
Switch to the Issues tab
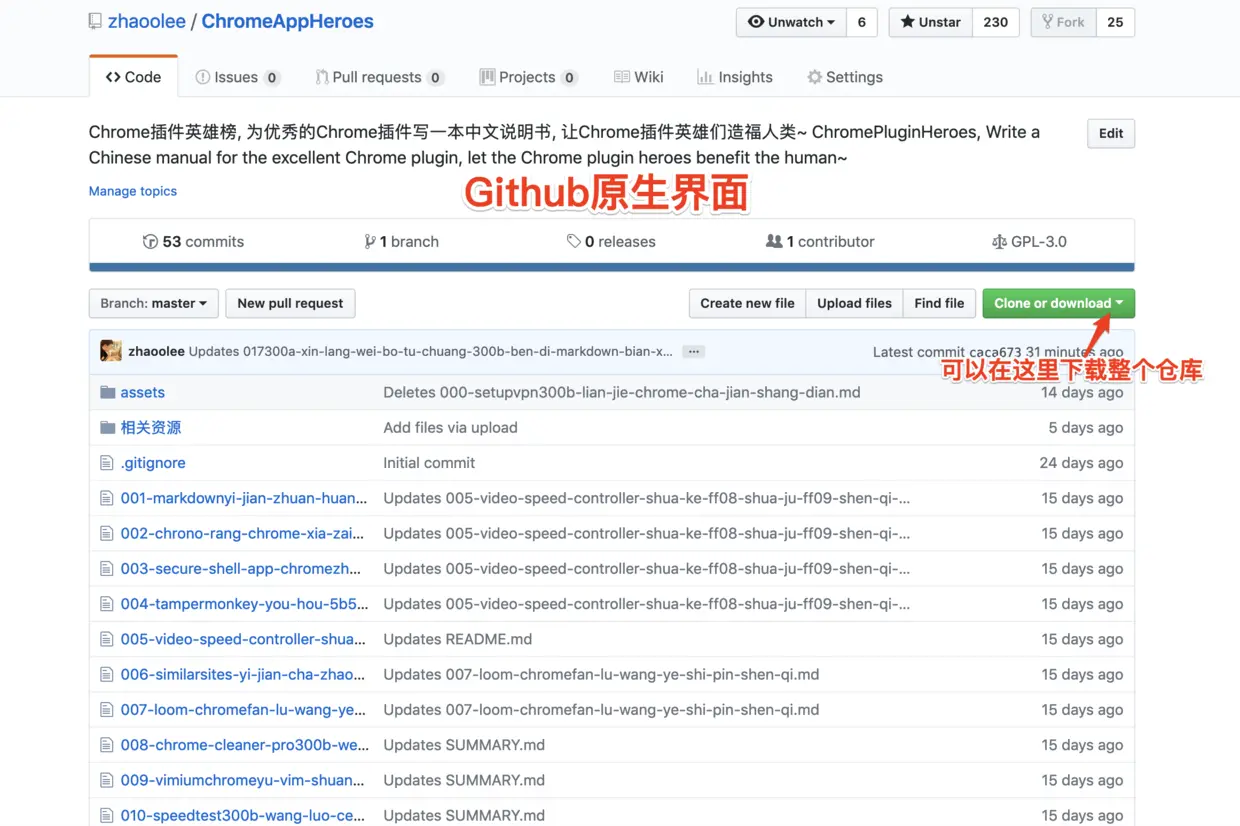coord(237,77)
